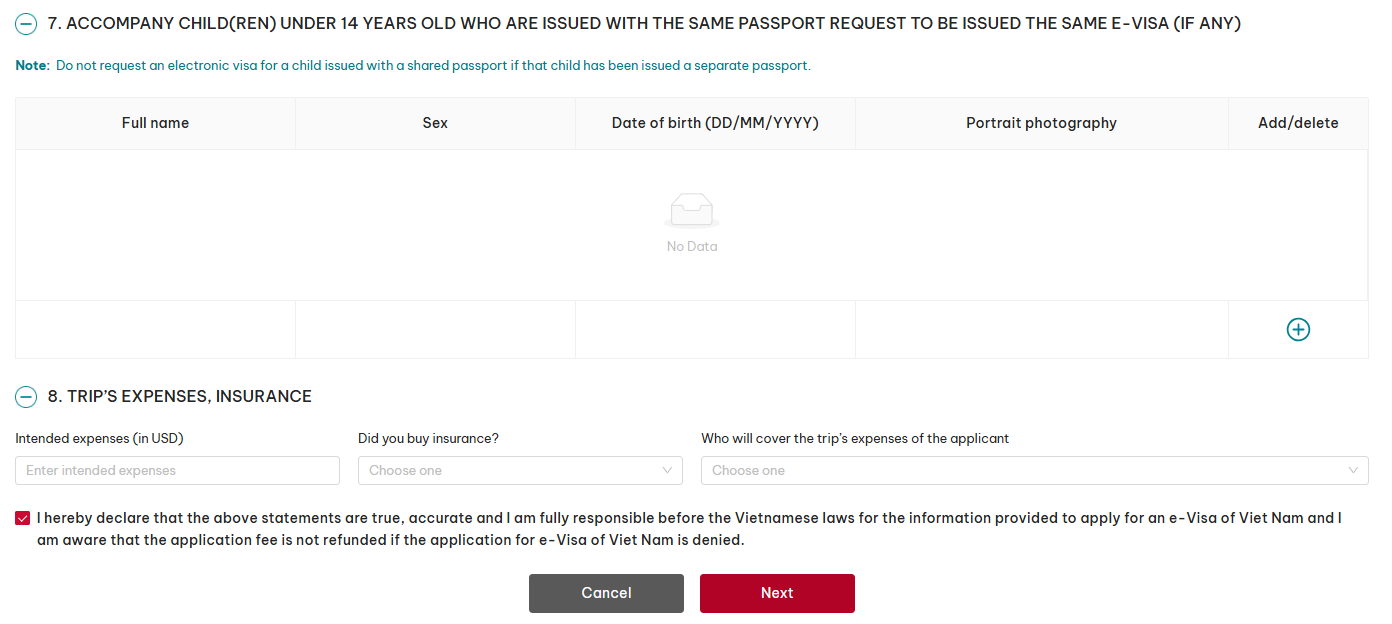Click section 7 heading text
Image resolution: width=1392 pixels, height=624 pixels.
tap(644, 23)
